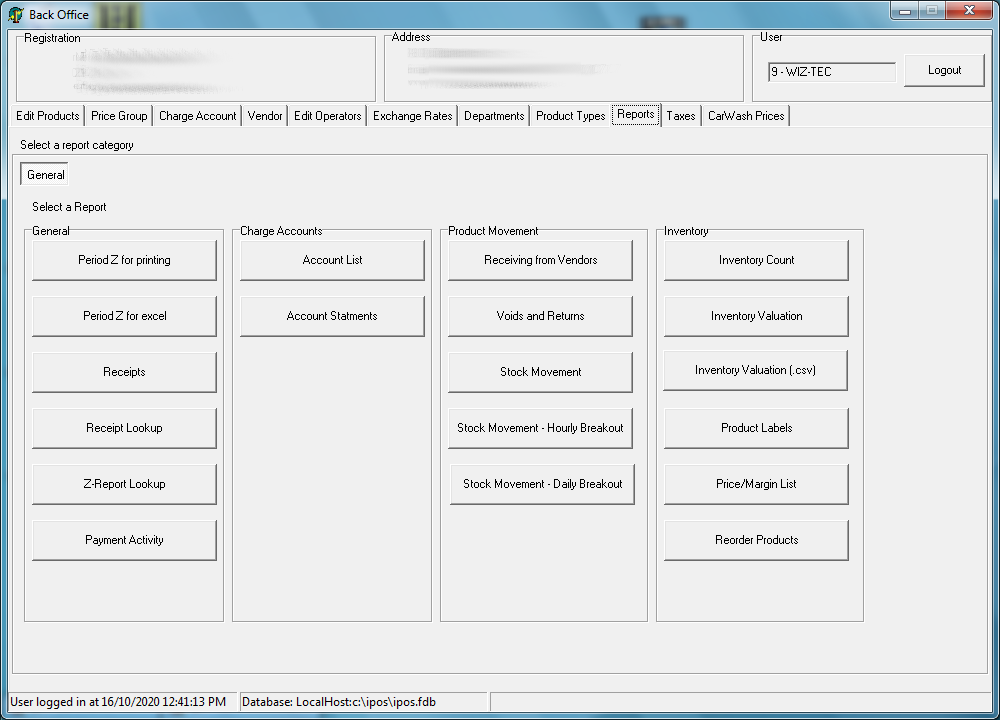Select the CarWash Prices tab

click(744, 115)
